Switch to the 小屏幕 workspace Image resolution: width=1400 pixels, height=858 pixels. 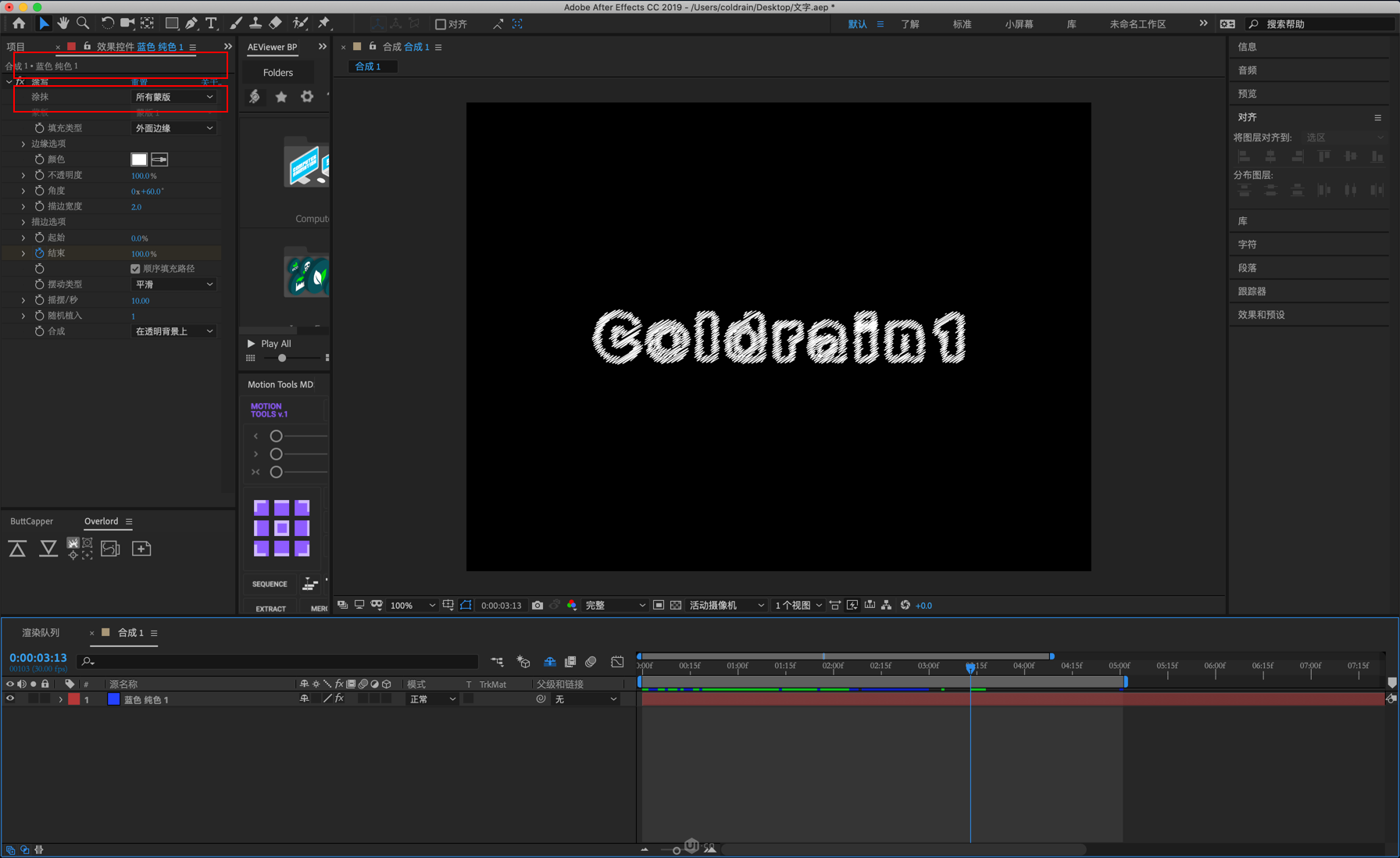(x=1019, y=24)
